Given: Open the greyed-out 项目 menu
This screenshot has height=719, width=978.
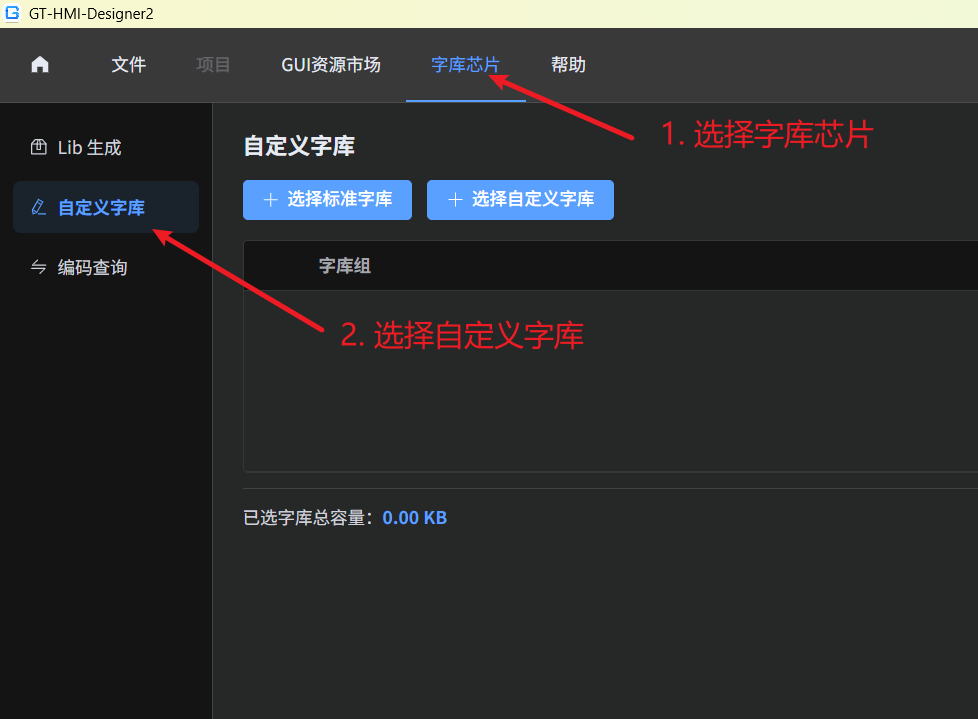Looking at the screenshot, I should click(213, 64).
